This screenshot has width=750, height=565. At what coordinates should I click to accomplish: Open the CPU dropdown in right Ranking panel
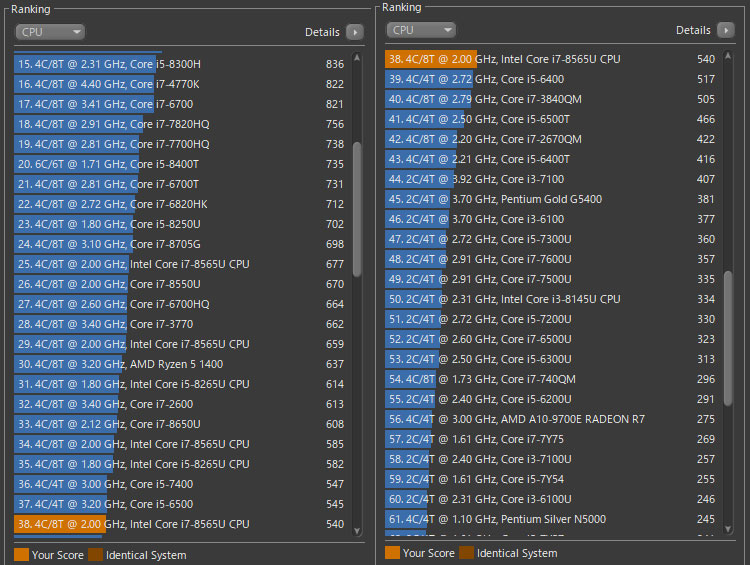coord(421,30)
